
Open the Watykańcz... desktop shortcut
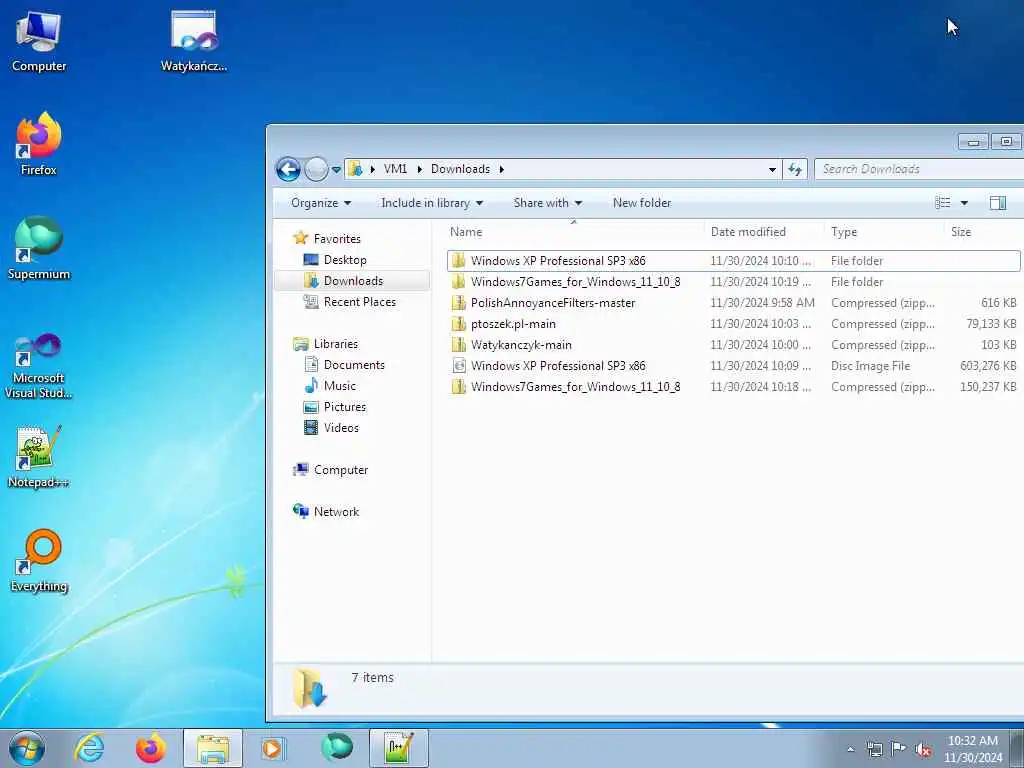(x=194, y=42)
